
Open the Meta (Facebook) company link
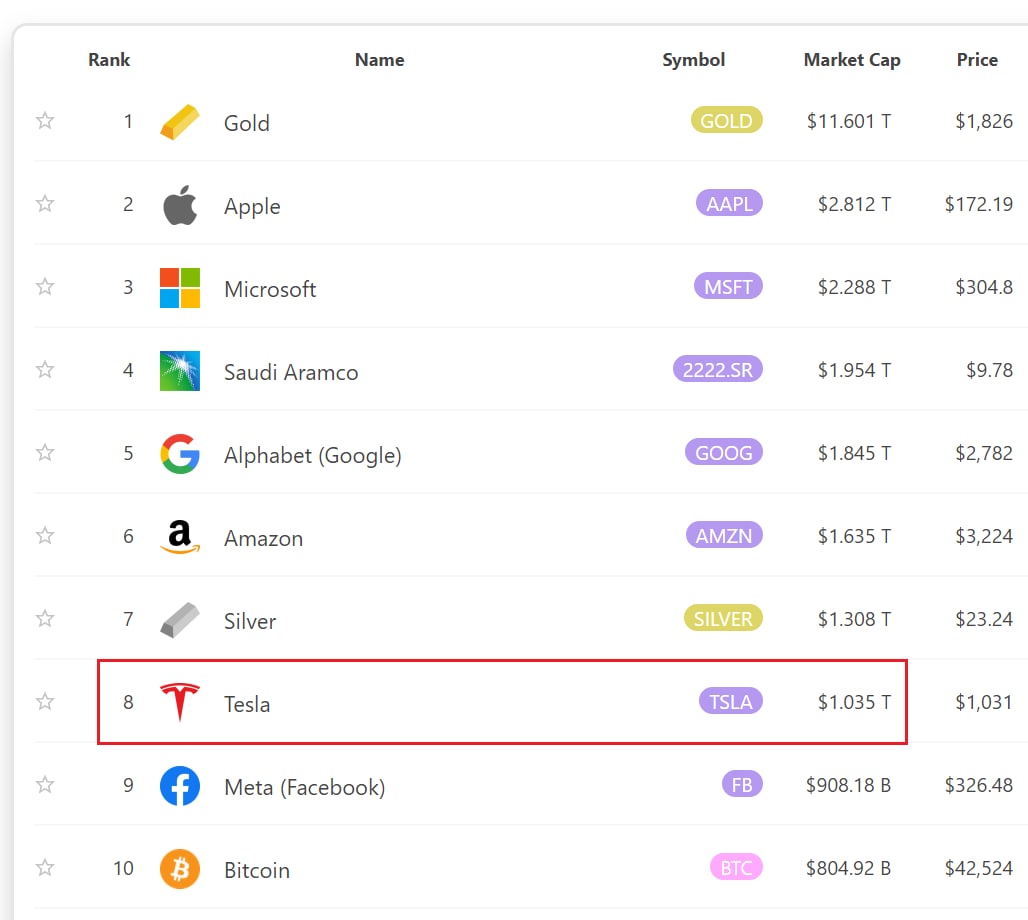pos(305,787)
